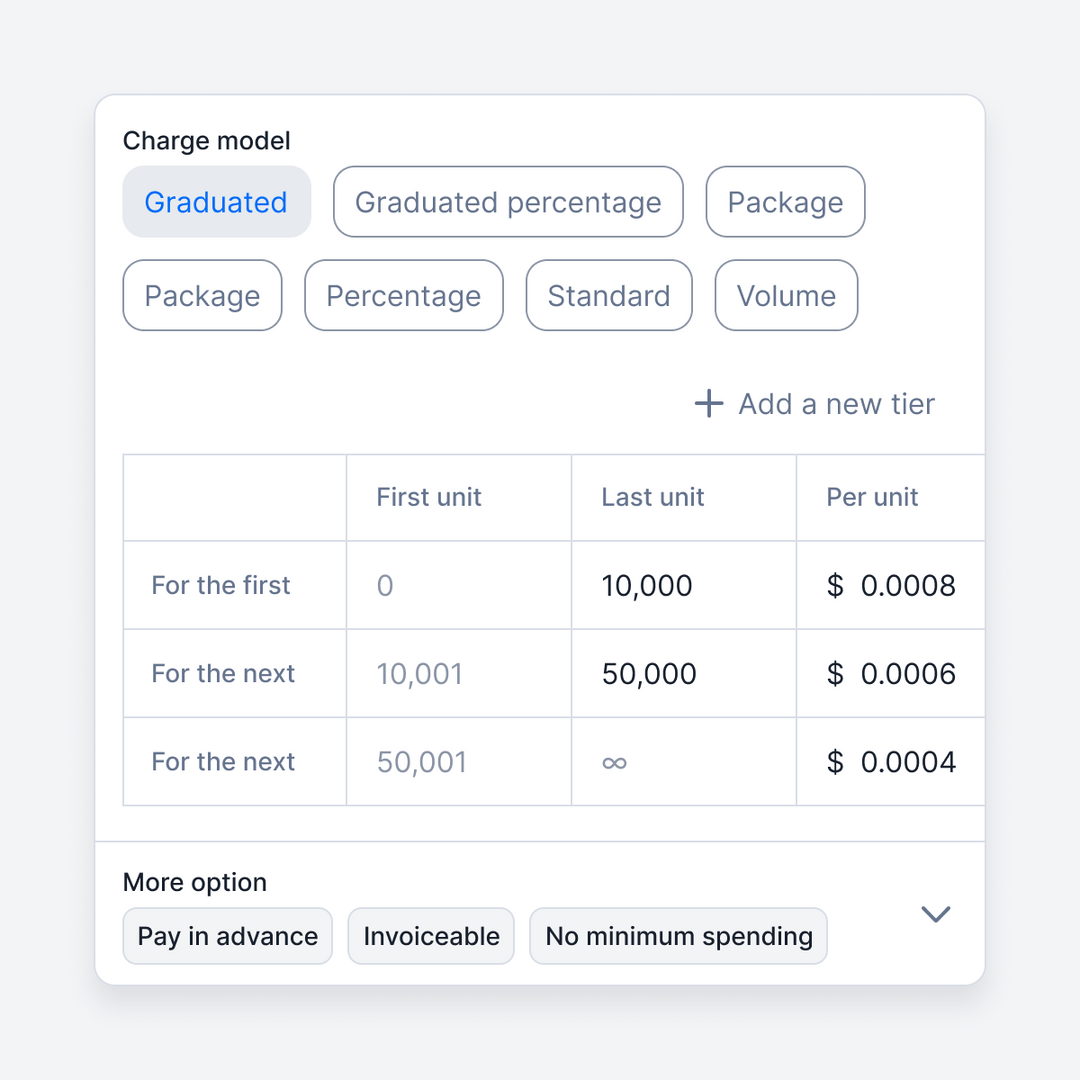Select the Percentage charge model
This screenshot has height=1080, width=1080.
(x=403, y=295)
